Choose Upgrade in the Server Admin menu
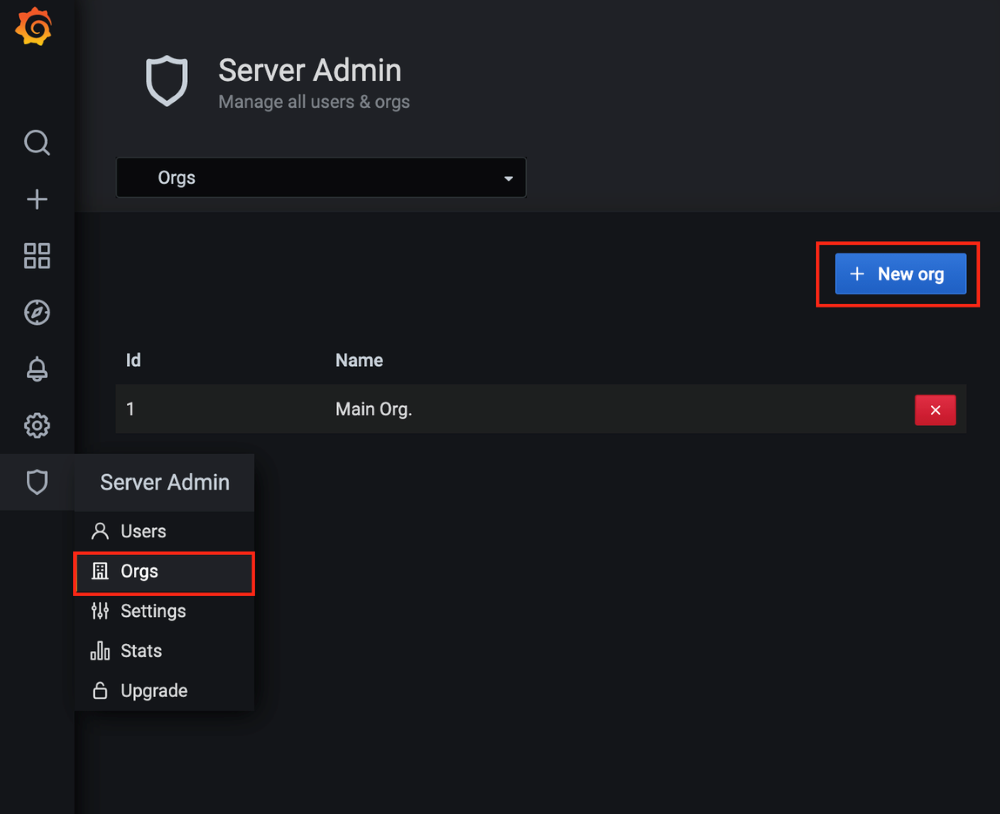 pyautogui.click(x=153, y=690)
